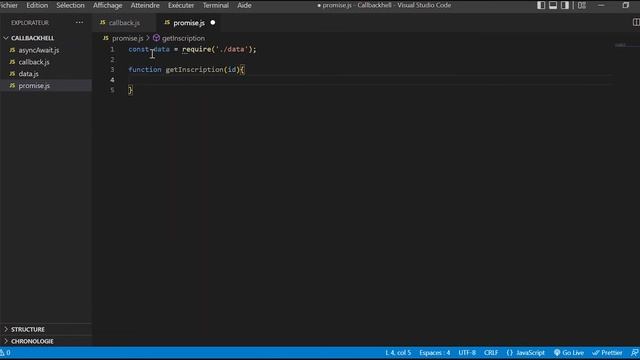Click the unsaved dot on promise.js tab
This screenshot has height=360, width=640.
coord(213,22)
